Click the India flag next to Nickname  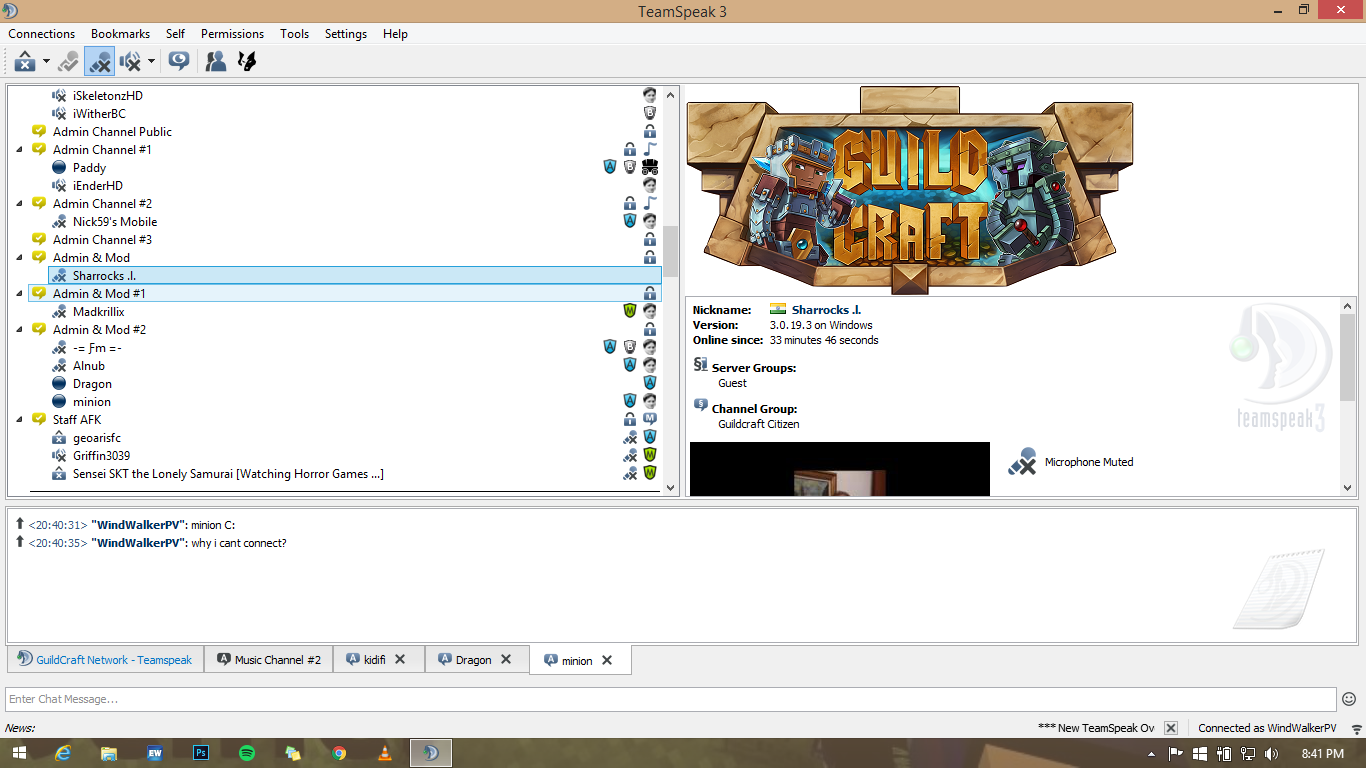pyautogui.click(x=778, y=310)
